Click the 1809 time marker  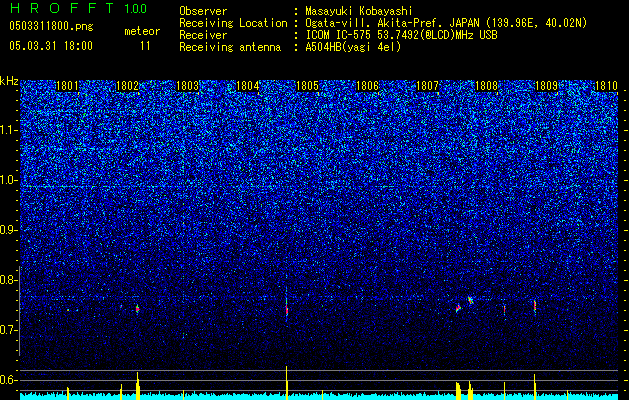point(546,86)
